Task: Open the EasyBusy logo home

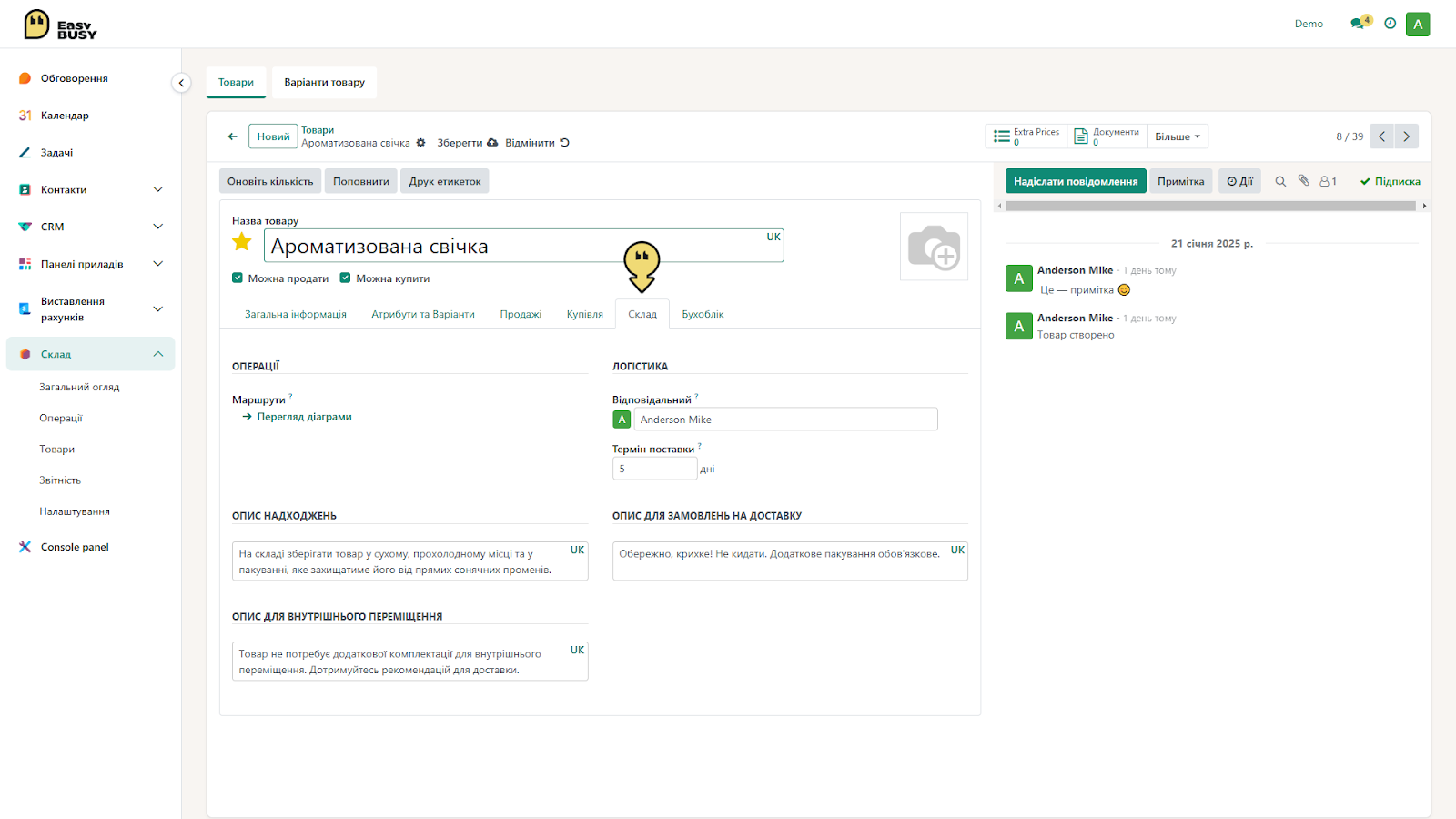Action: [60, 25]
